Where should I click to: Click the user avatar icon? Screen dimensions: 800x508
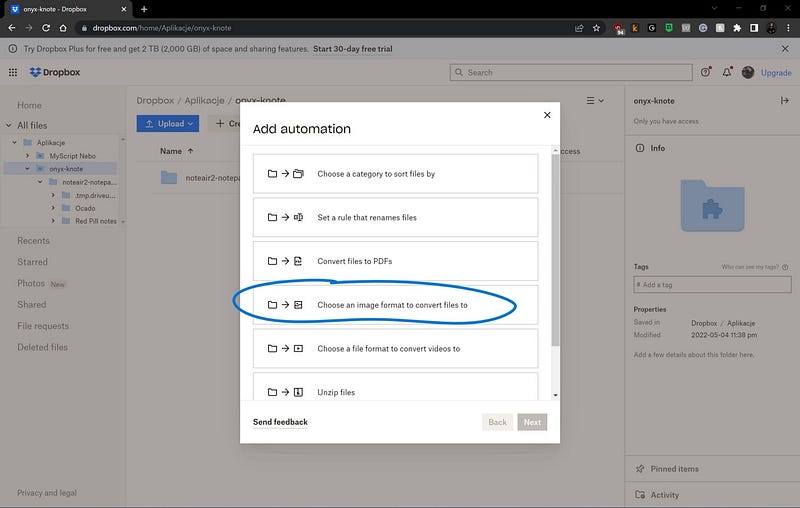click(x=748, y=72)
